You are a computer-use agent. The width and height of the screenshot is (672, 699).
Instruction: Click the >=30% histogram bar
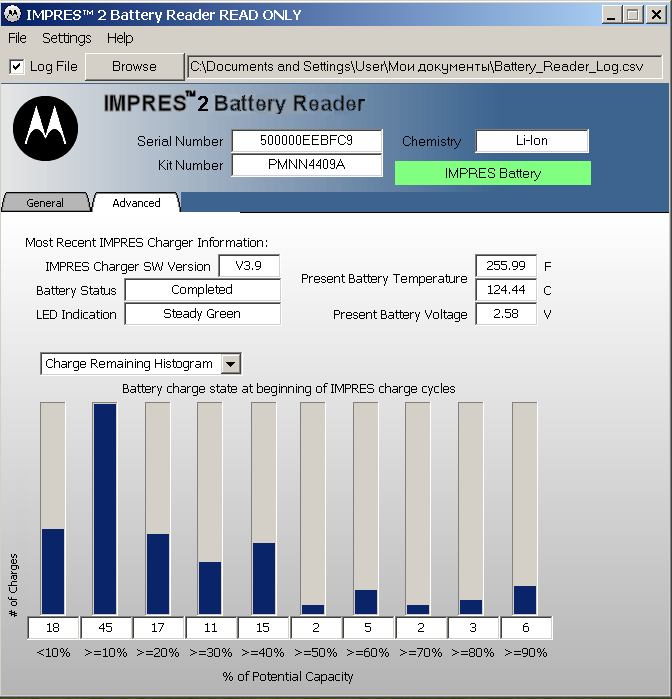coord(210,508)
